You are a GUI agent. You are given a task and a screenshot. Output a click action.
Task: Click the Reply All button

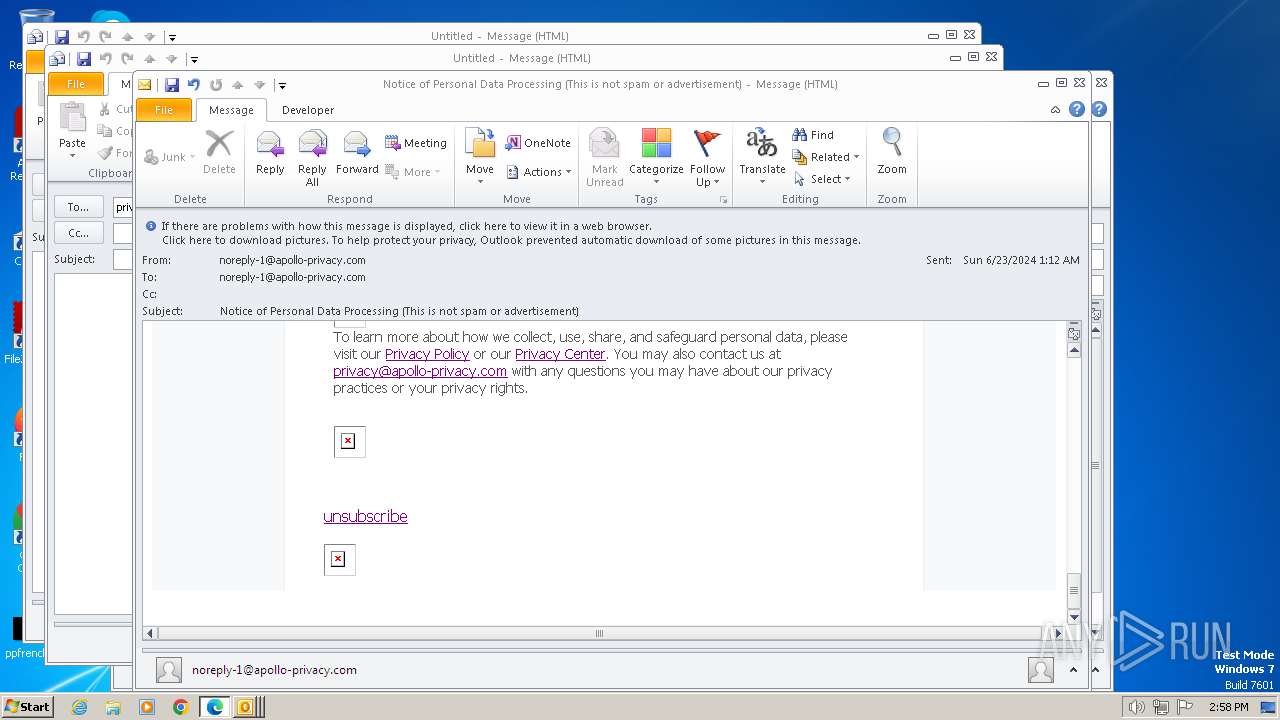click(x=312, y=158)
